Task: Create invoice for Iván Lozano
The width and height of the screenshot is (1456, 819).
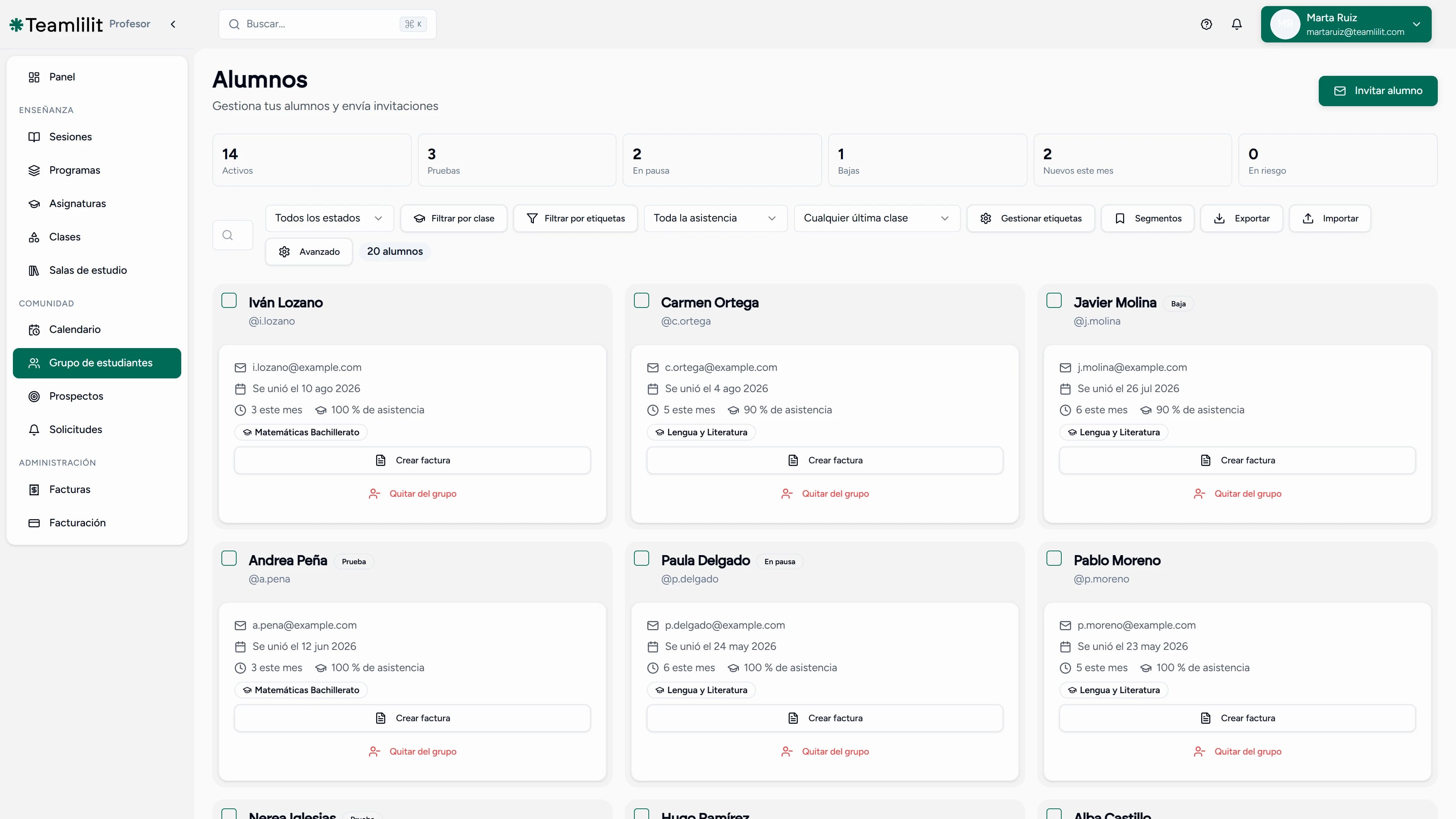Action: (413, 460)
